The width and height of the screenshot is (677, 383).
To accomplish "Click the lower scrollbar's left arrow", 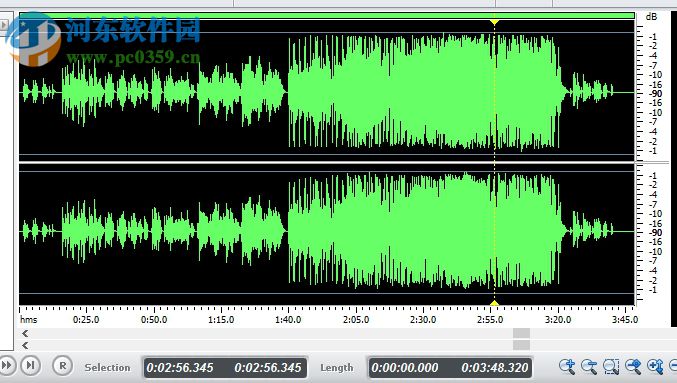I will [x=25, y=345].
